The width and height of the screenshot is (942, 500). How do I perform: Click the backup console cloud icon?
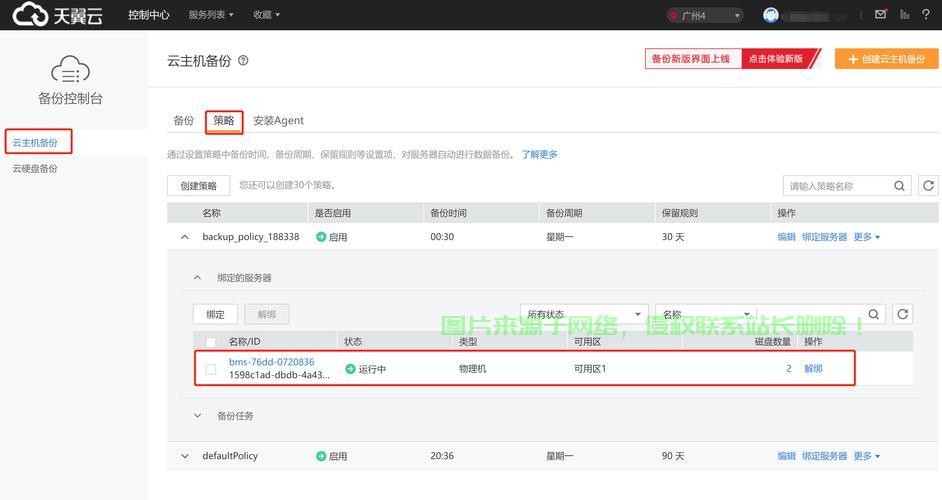70,69
